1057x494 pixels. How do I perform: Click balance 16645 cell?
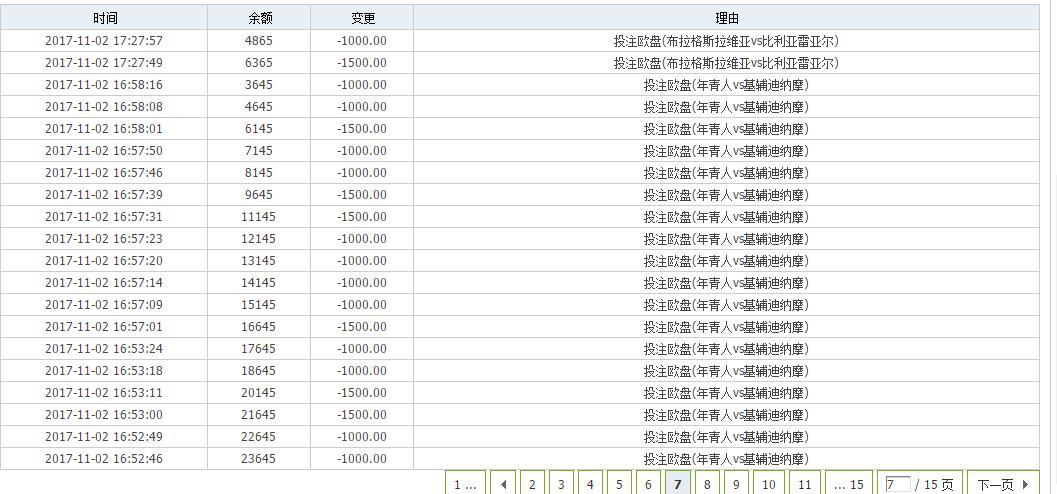pyautogui.click(x=259, y=327)
